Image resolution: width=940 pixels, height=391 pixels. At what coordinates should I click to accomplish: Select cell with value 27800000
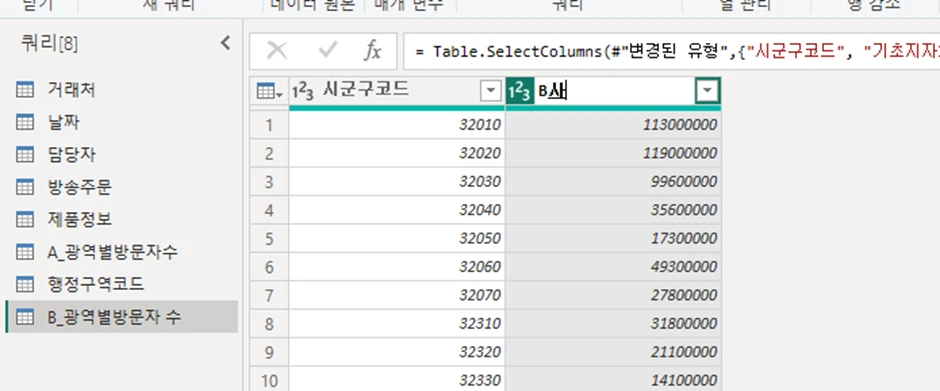613,296
